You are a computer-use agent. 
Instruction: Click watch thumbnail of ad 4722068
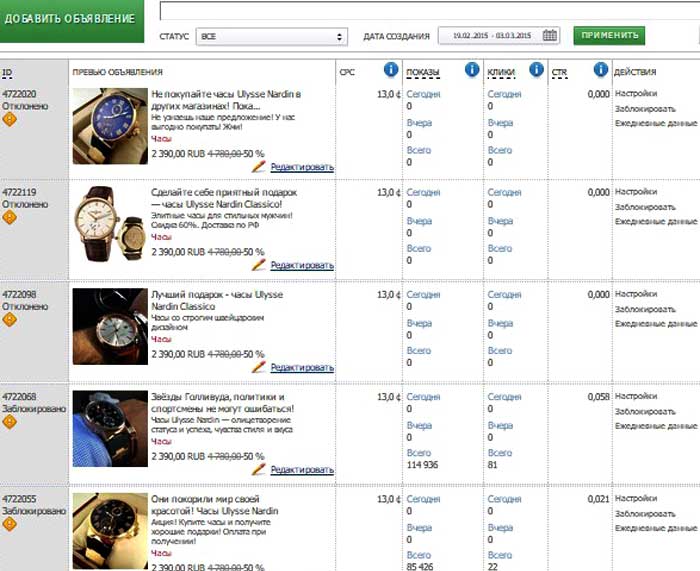click(110, 429)
